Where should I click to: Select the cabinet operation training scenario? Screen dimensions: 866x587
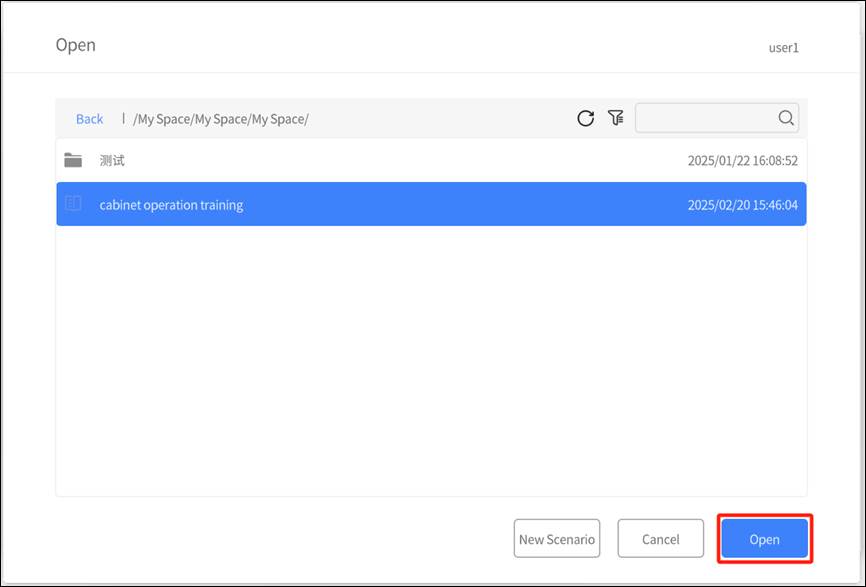point(171,205)
